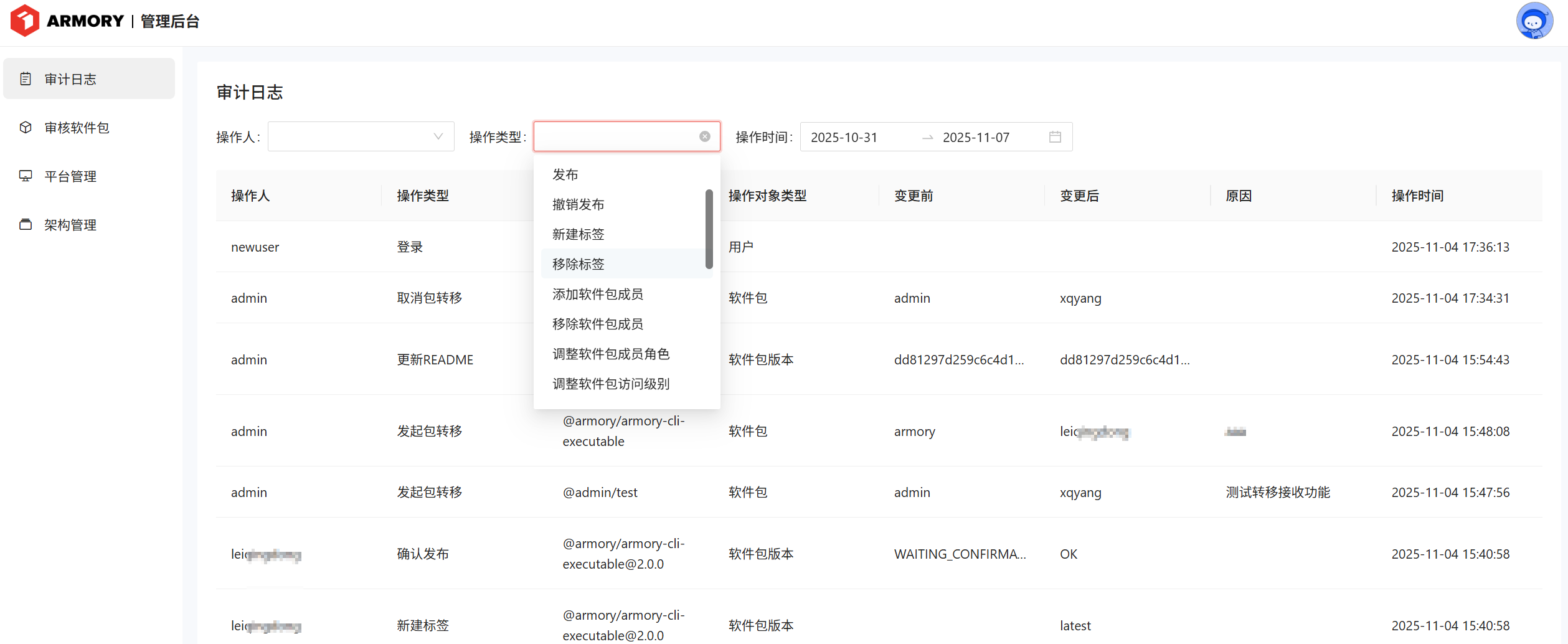
Task: Click the Armory red cube logo
Action: 25,21
